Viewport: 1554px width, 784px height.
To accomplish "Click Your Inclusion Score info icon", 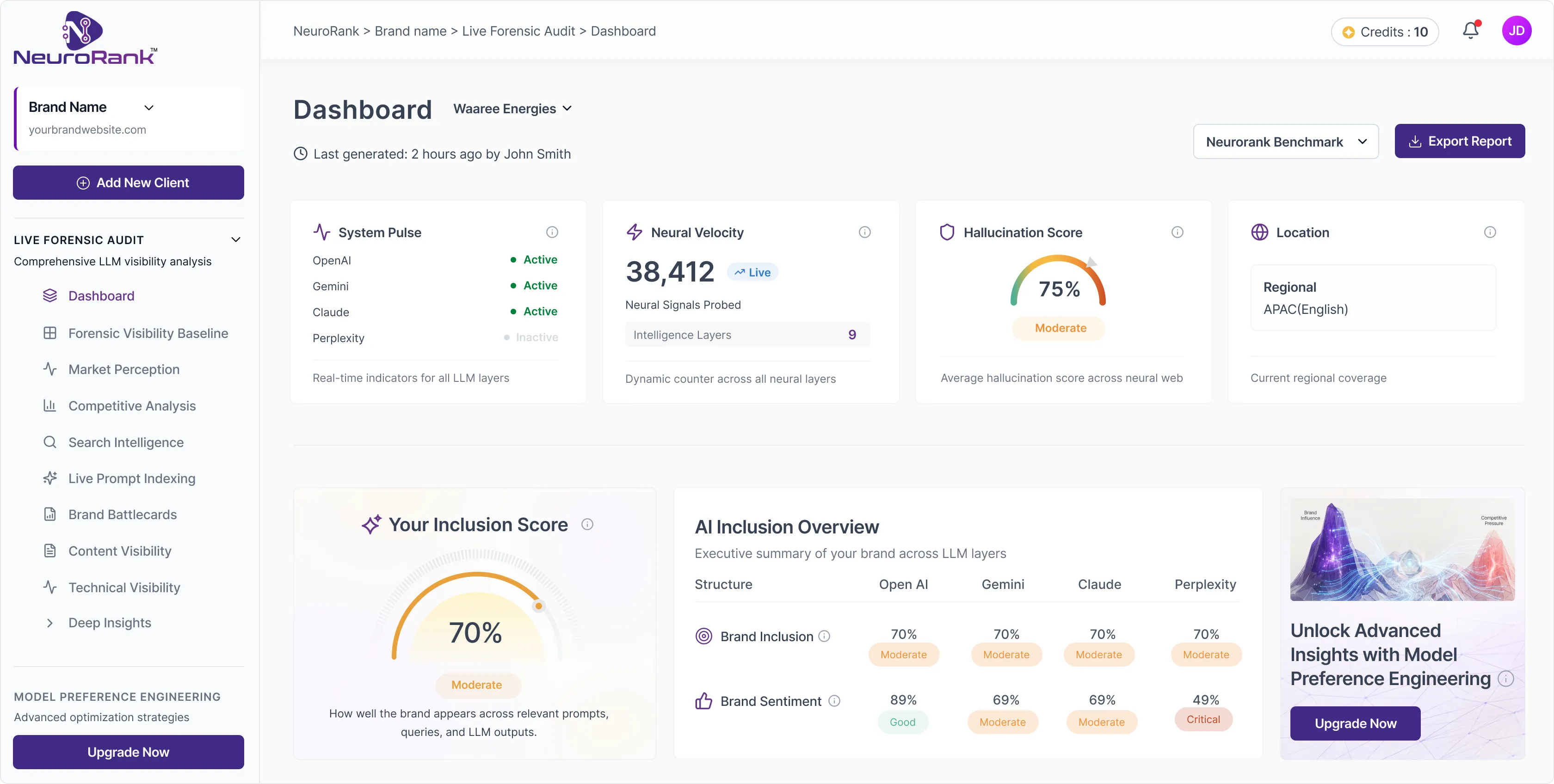I will [587, 524].
